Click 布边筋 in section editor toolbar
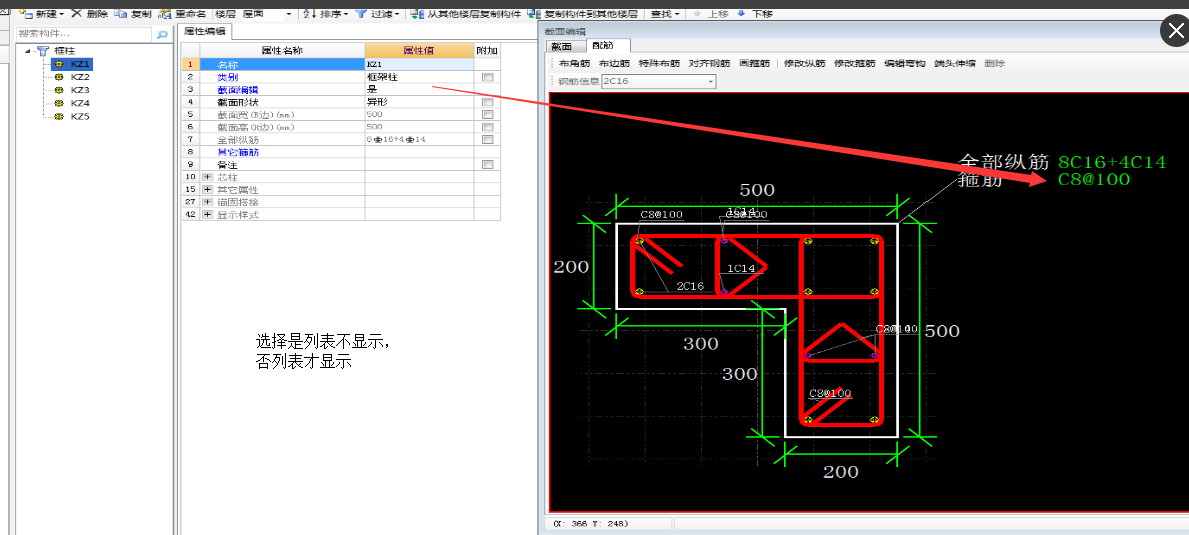Viewport: 1189px width, 535px height. 613,64
